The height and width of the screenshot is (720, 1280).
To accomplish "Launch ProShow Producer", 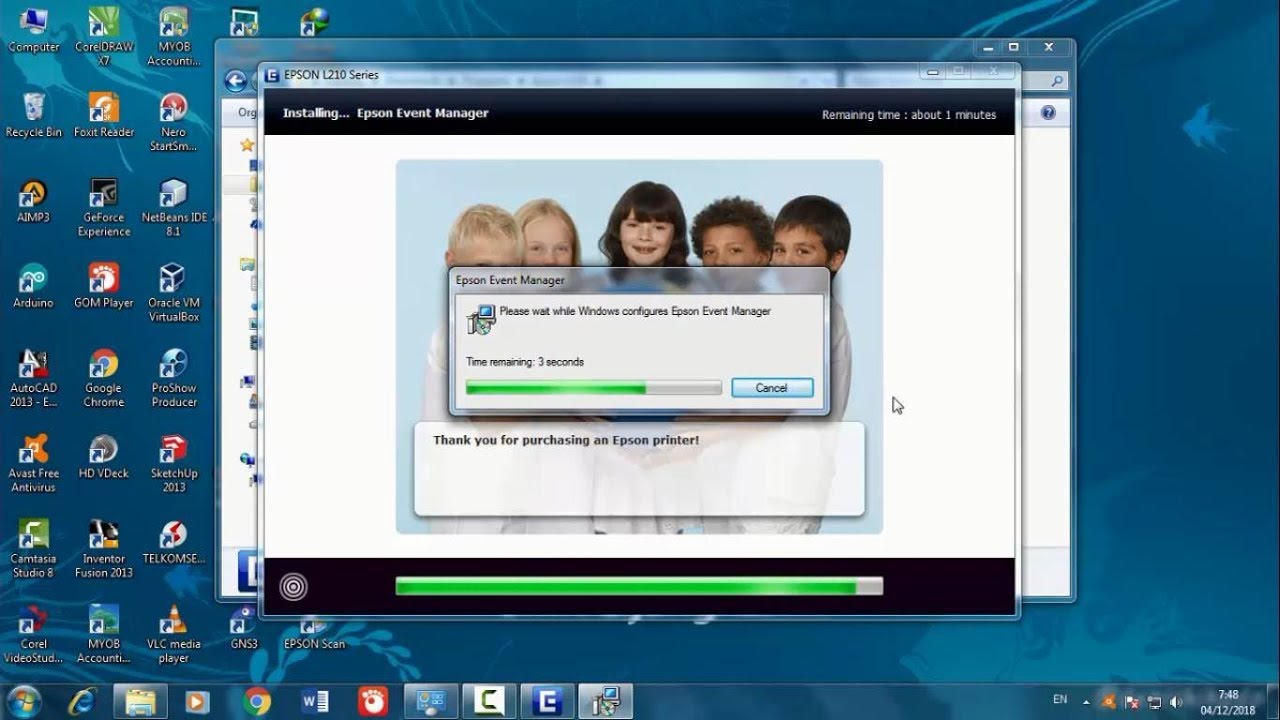I will point(174,378).
